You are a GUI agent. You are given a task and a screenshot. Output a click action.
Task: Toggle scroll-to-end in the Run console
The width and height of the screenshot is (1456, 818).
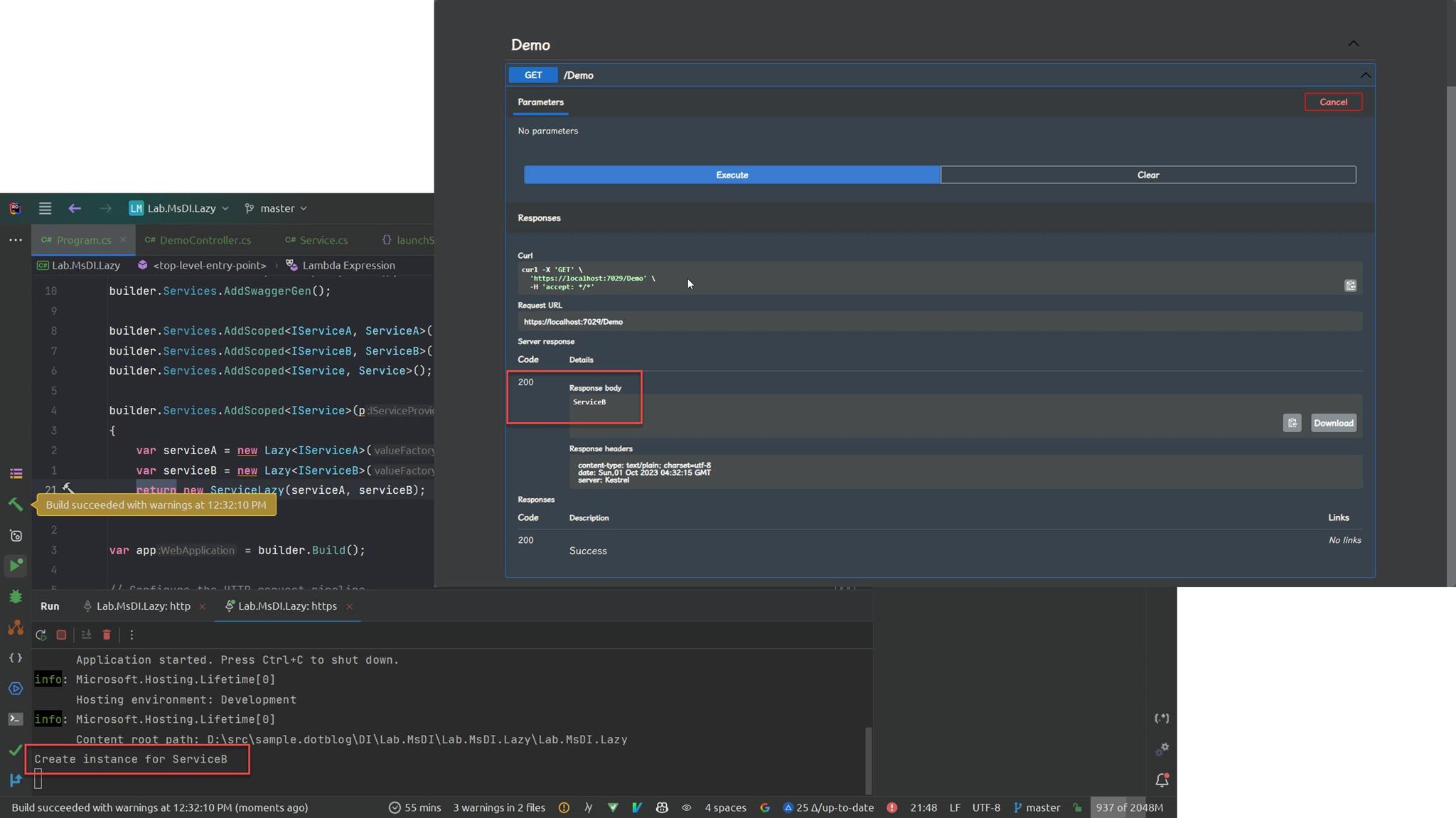86,635
